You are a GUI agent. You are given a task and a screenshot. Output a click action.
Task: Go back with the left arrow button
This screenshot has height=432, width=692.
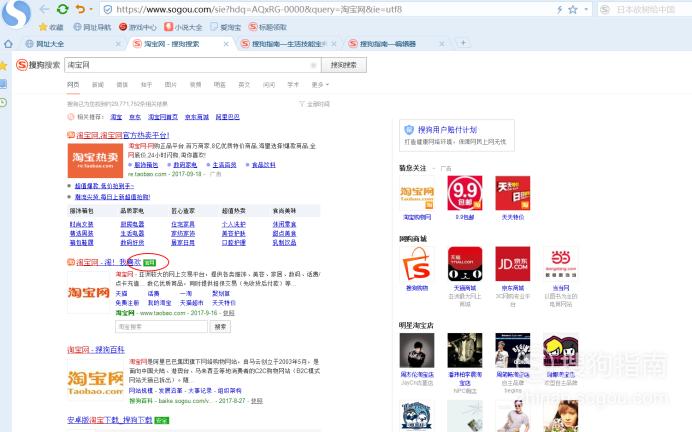[x=45, y=9]
